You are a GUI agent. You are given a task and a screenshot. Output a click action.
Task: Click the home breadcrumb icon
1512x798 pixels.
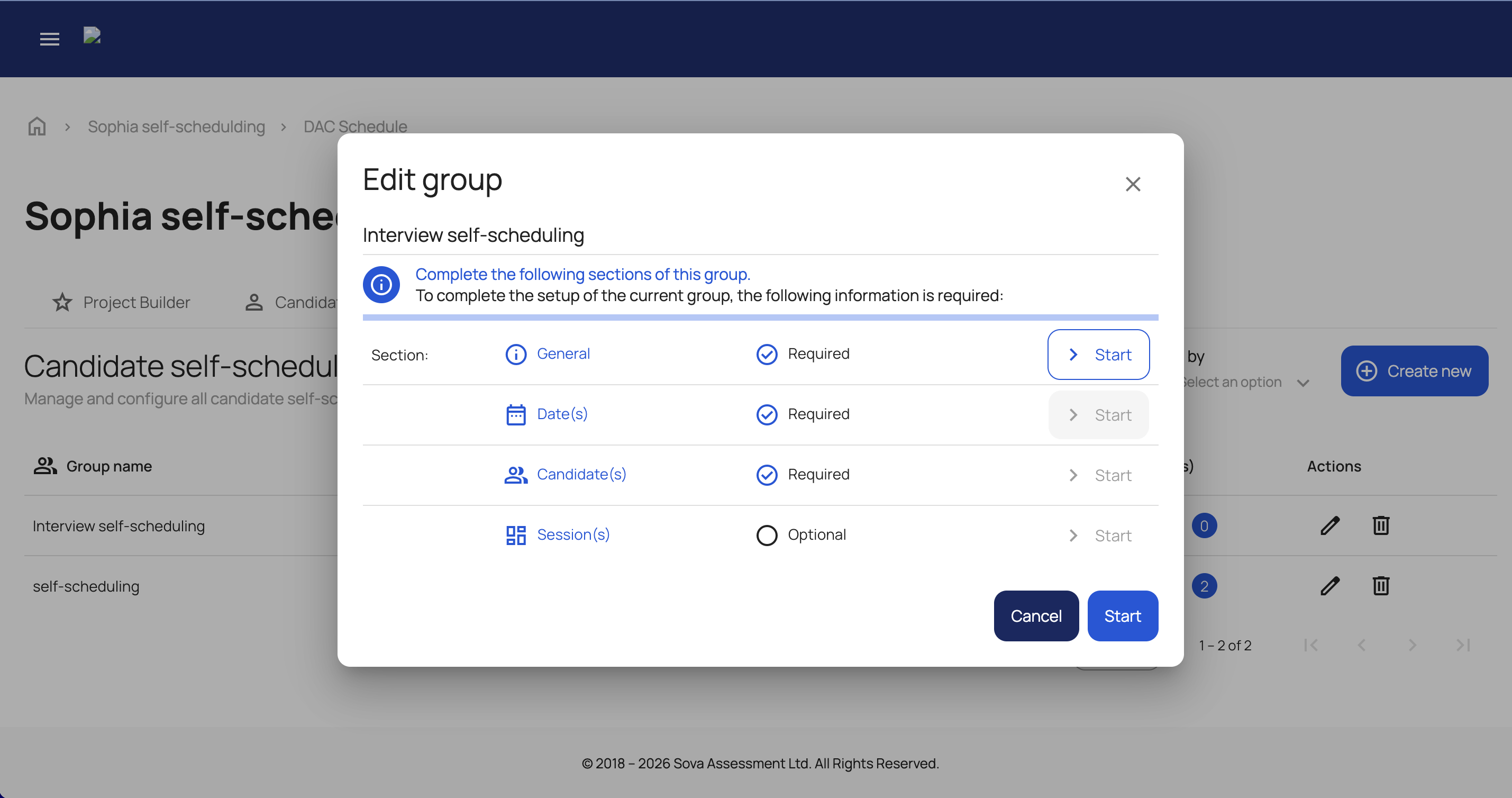(37, 126)
